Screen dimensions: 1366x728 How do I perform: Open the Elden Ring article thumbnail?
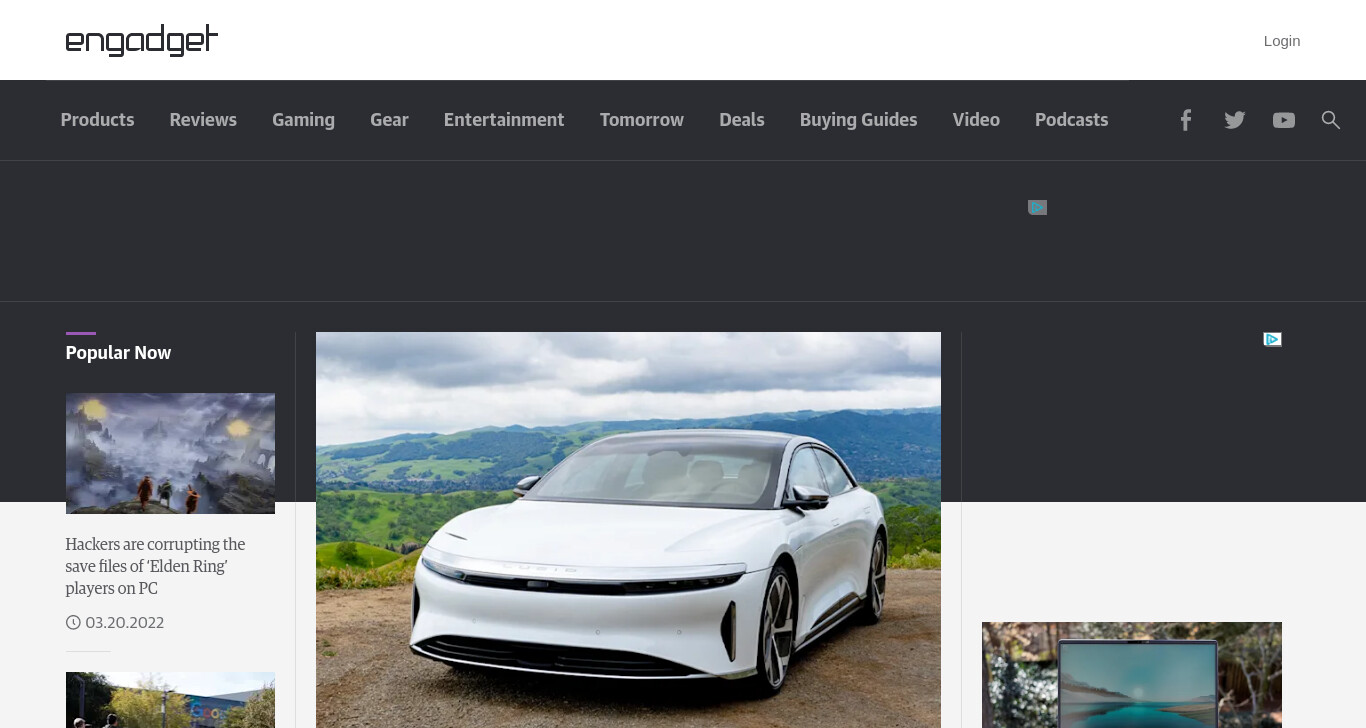[x=170, y=453]
